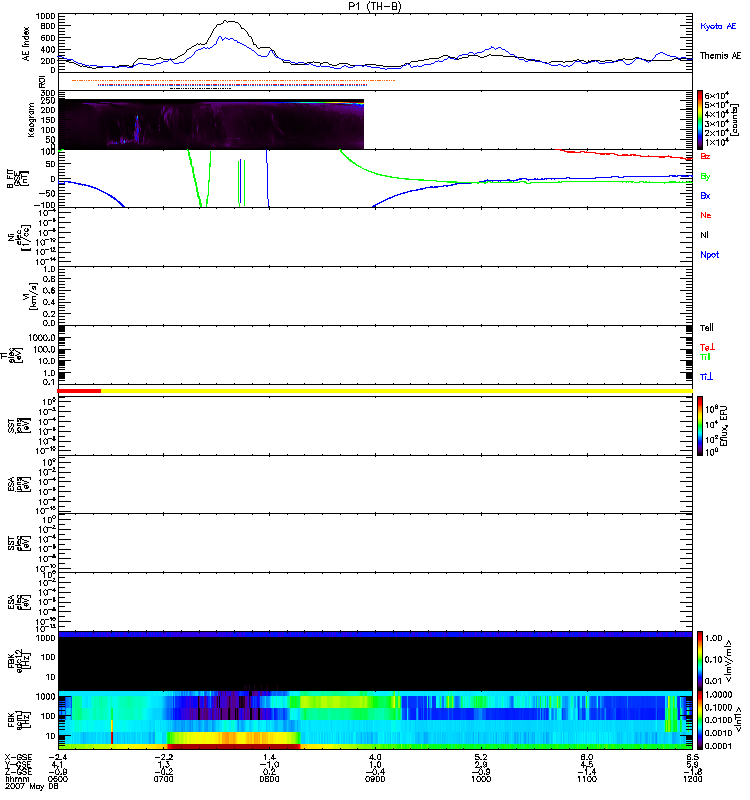This screenshot has width=750, height=800.
Task: Click the red segment of the status bar
Action: click(80, 391)
